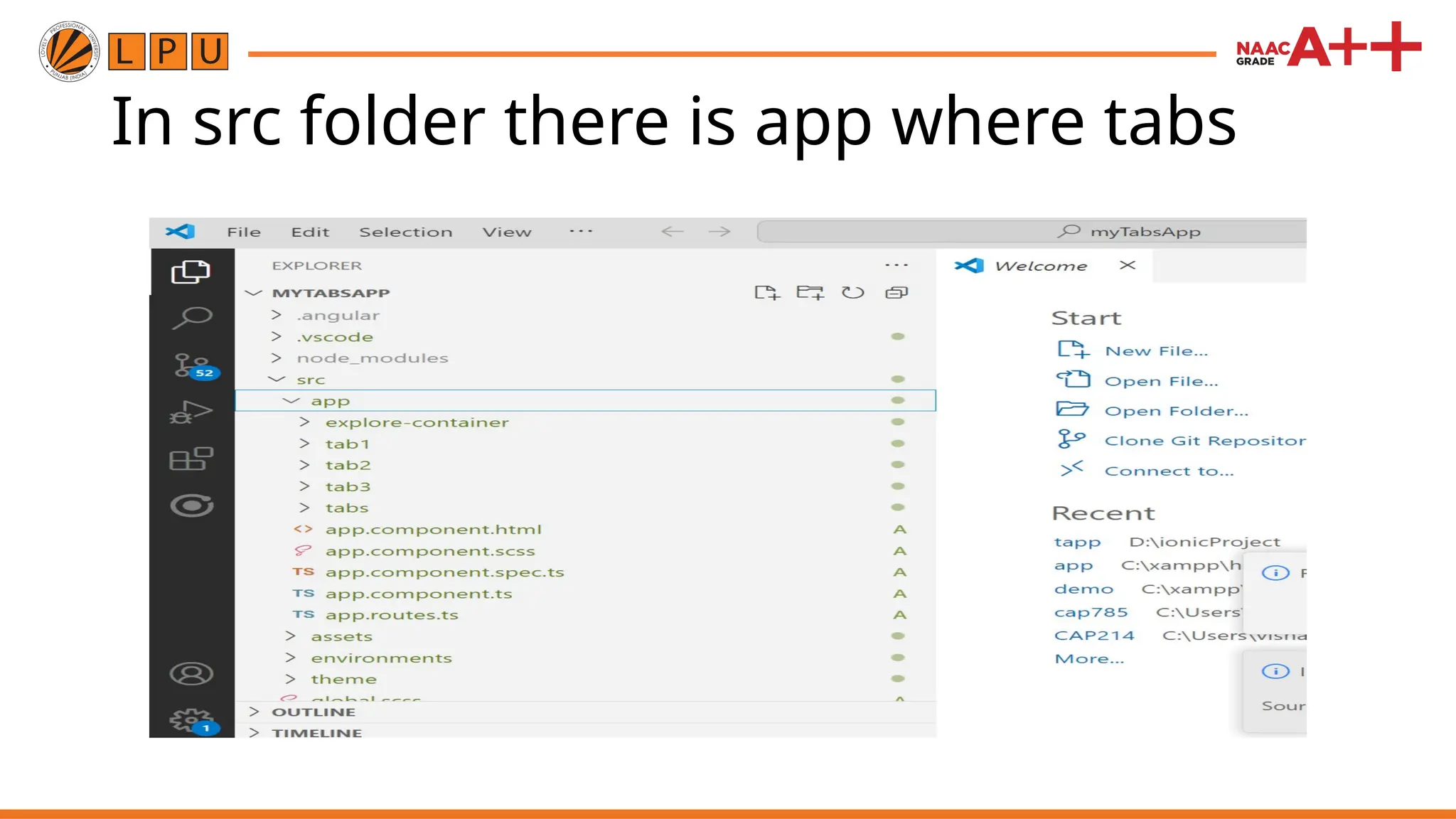Collapse all folders in explorer

[896, 293]
